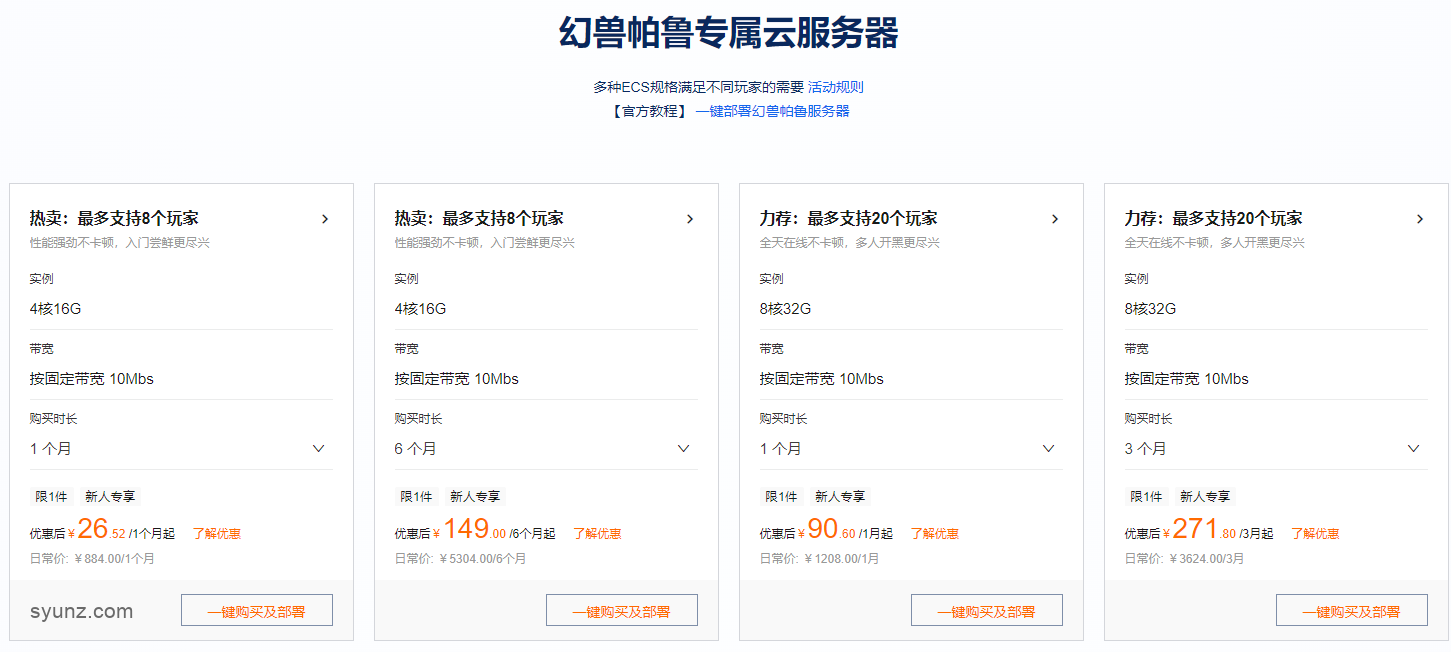Click the heading 幻兽帕鲁专属云服务器

pyautogui.click(x=728, y=33)
